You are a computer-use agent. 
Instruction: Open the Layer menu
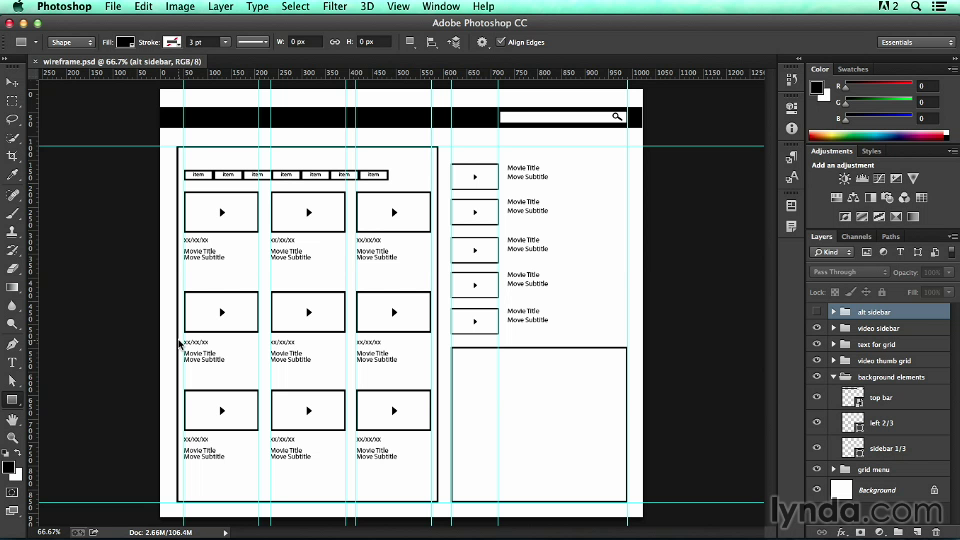[x=220, y=6]
